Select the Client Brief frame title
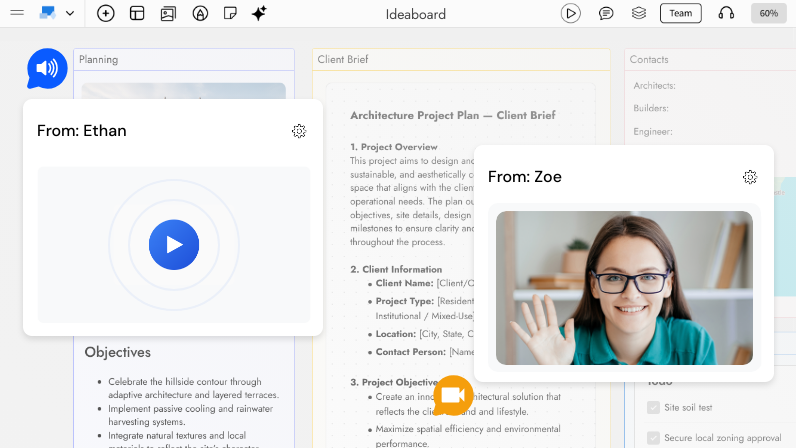796x448 pixels. (x=343, y=59)
